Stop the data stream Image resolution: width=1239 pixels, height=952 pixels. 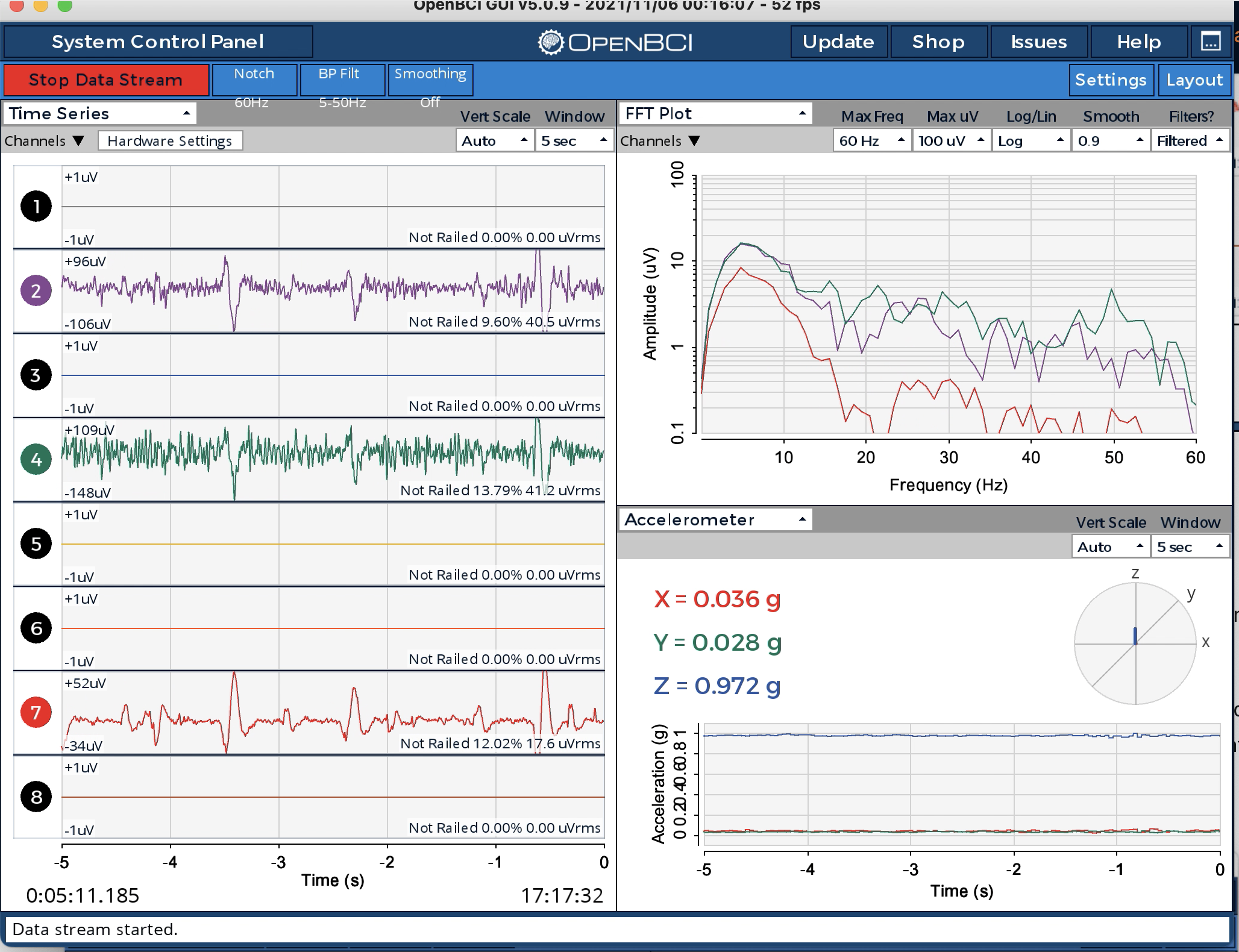[x=106, y=80]
